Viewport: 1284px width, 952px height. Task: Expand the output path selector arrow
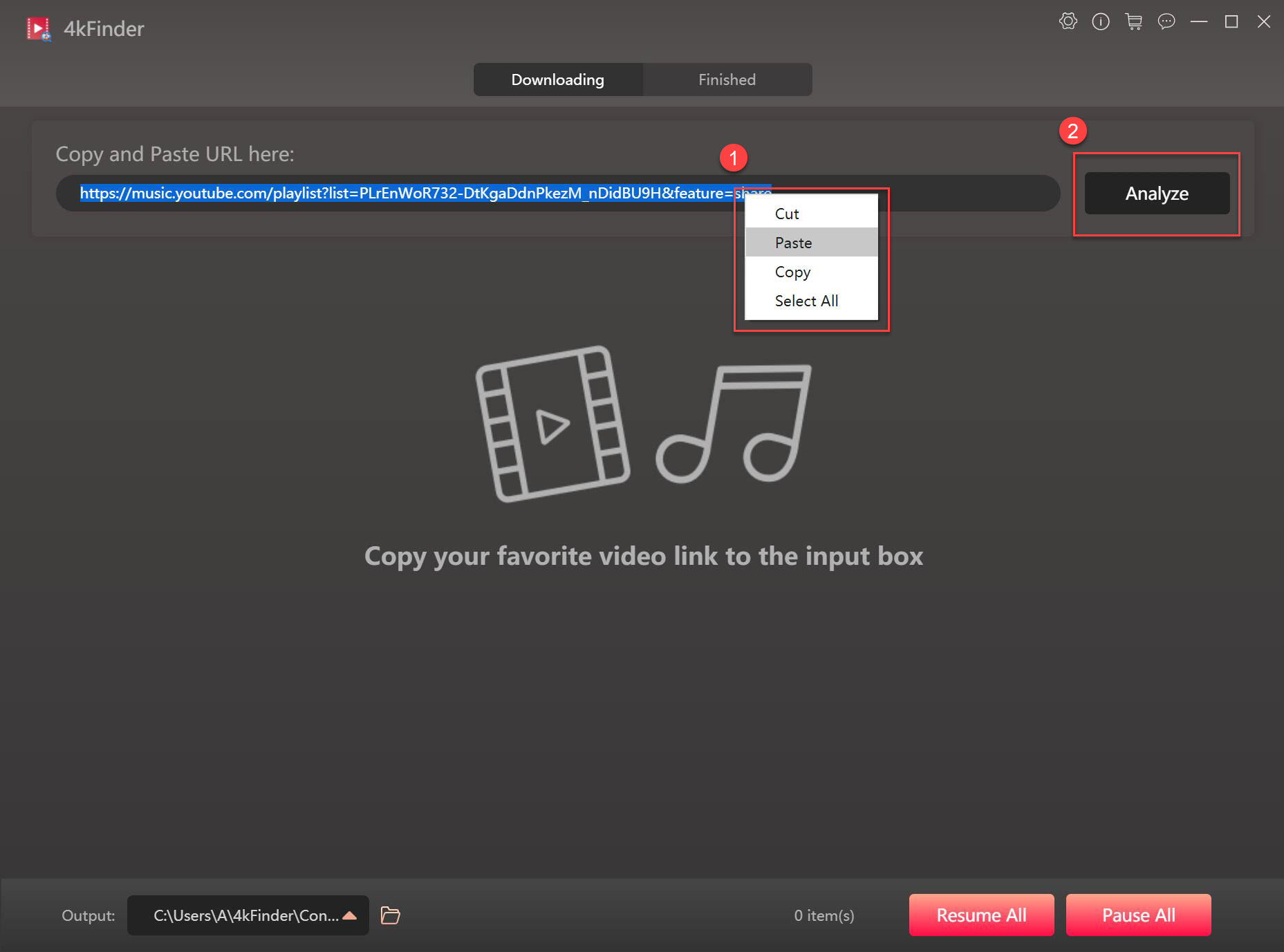pos(350,915)
